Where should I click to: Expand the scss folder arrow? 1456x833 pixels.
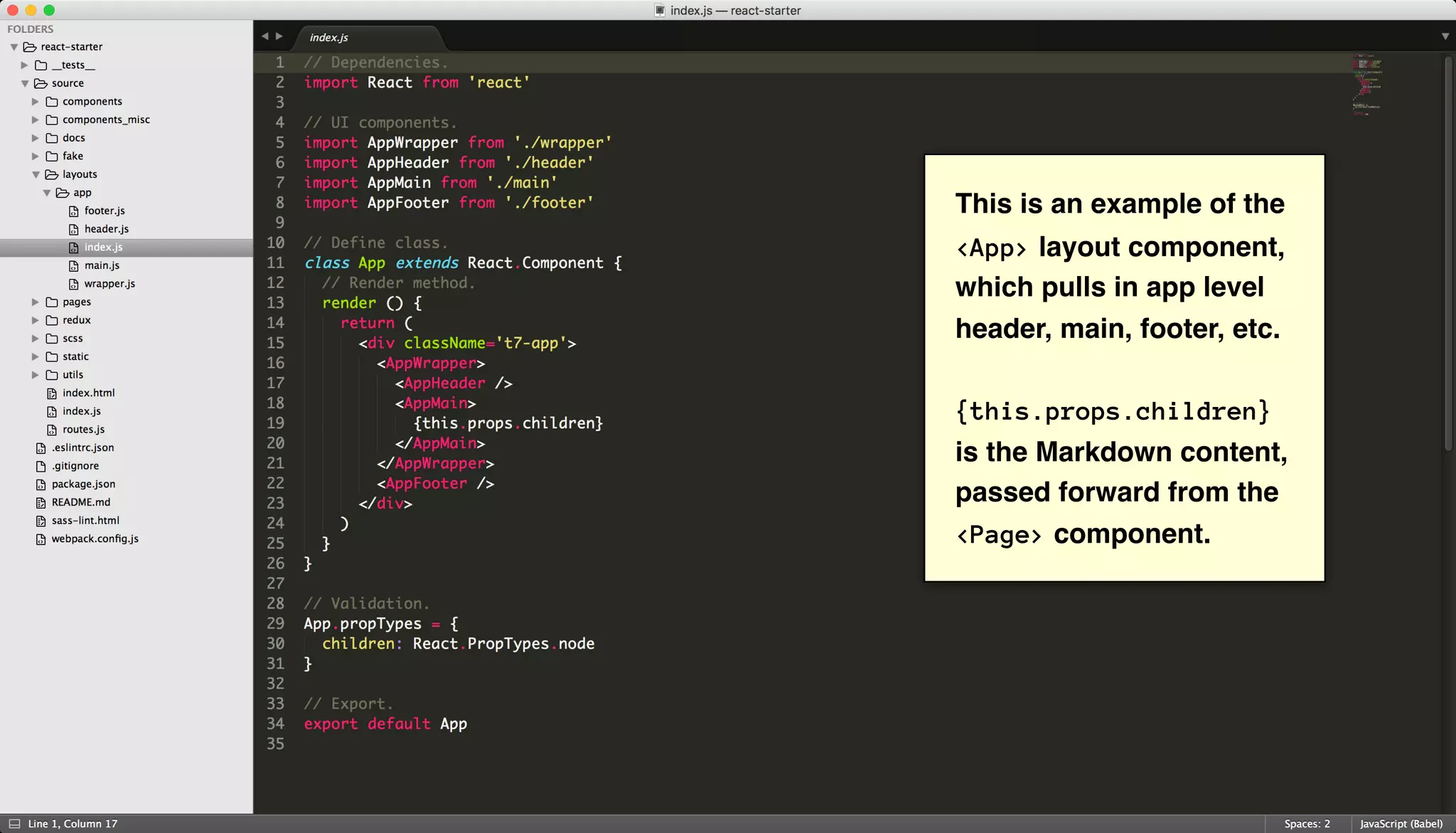click(36, 339)
